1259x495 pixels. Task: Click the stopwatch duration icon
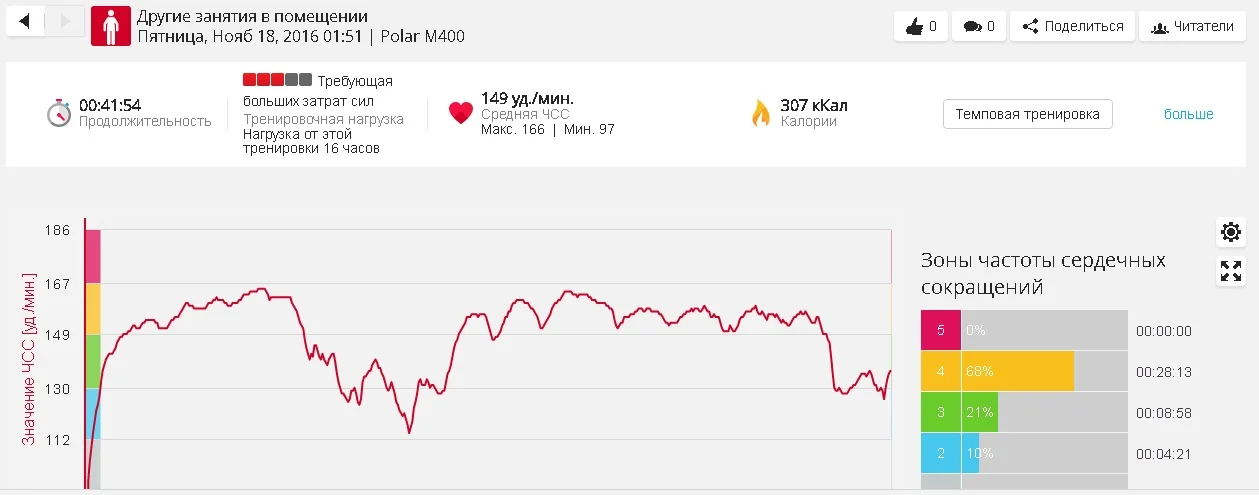pyautogui.click(x=59, y=113)
